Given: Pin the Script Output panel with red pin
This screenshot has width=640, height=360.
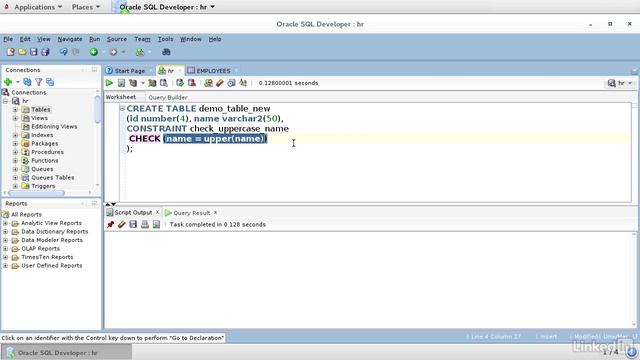Looking at the screenshot, I should point(110,224).
